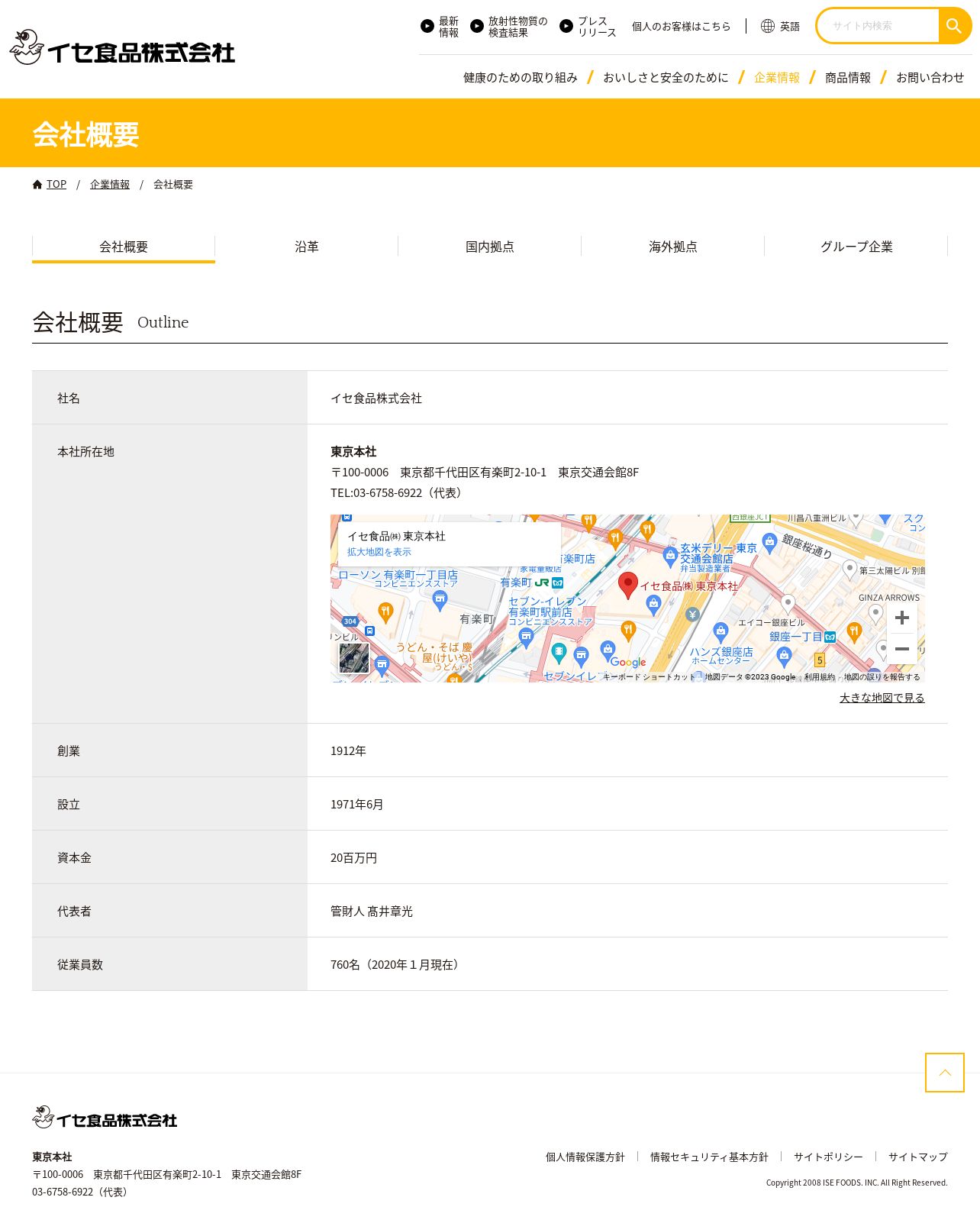This screenshot has height=1223, width=980.
Task: Click the 760名（2020年１月現在） value
Action: tap(397, 965)
